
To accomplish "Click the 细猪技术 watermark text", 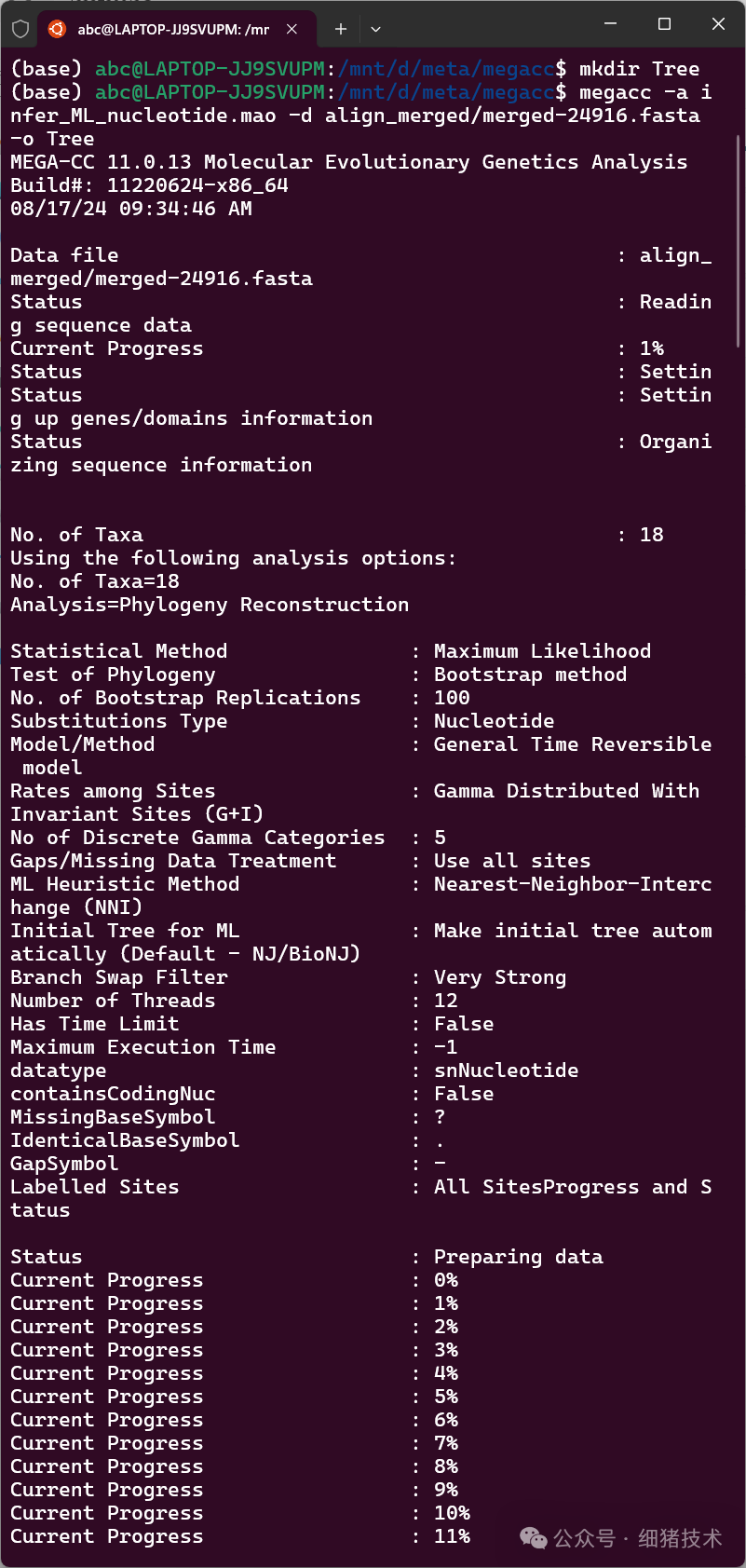I will click(x=679, y=1538).
